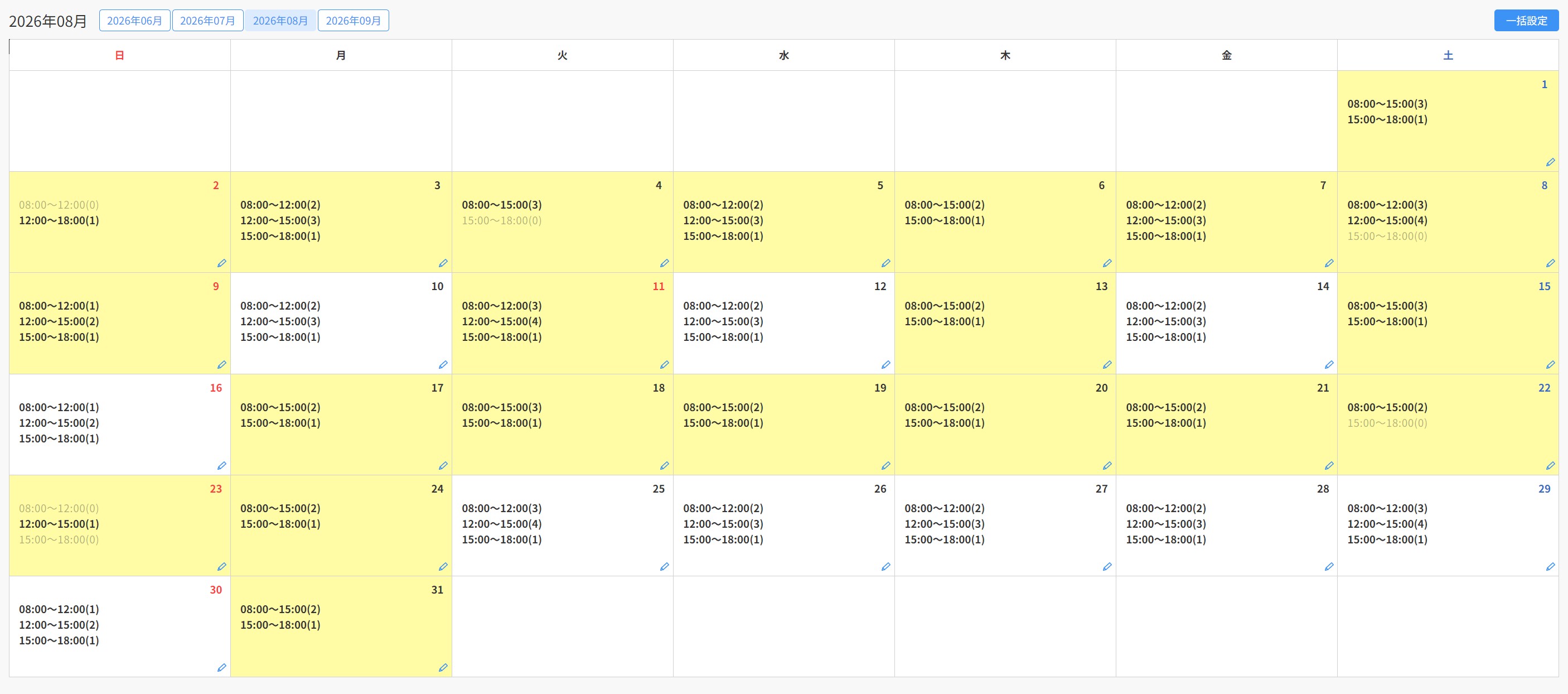This screenshot has height=694, width=1568.
Task: Edit the slots for August 11
Action: coord(665,365)
